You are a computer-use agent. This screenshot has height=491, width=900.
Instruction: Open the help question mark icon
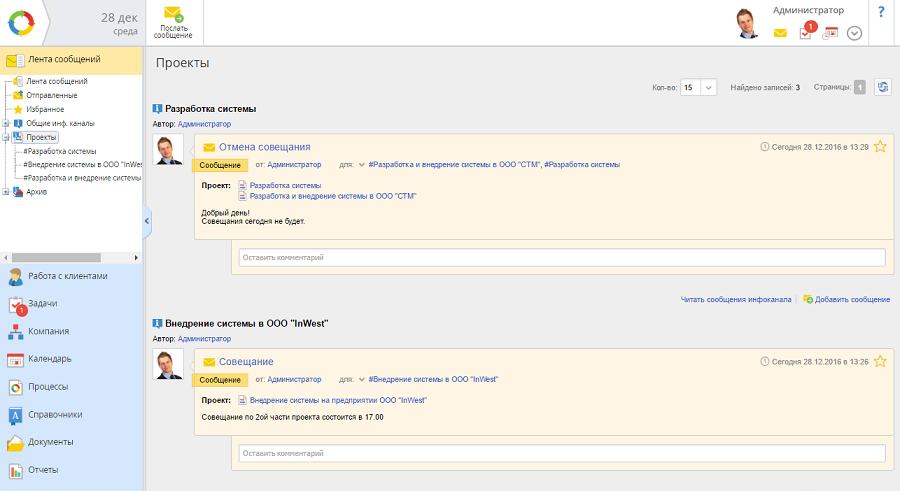point(881,12)
